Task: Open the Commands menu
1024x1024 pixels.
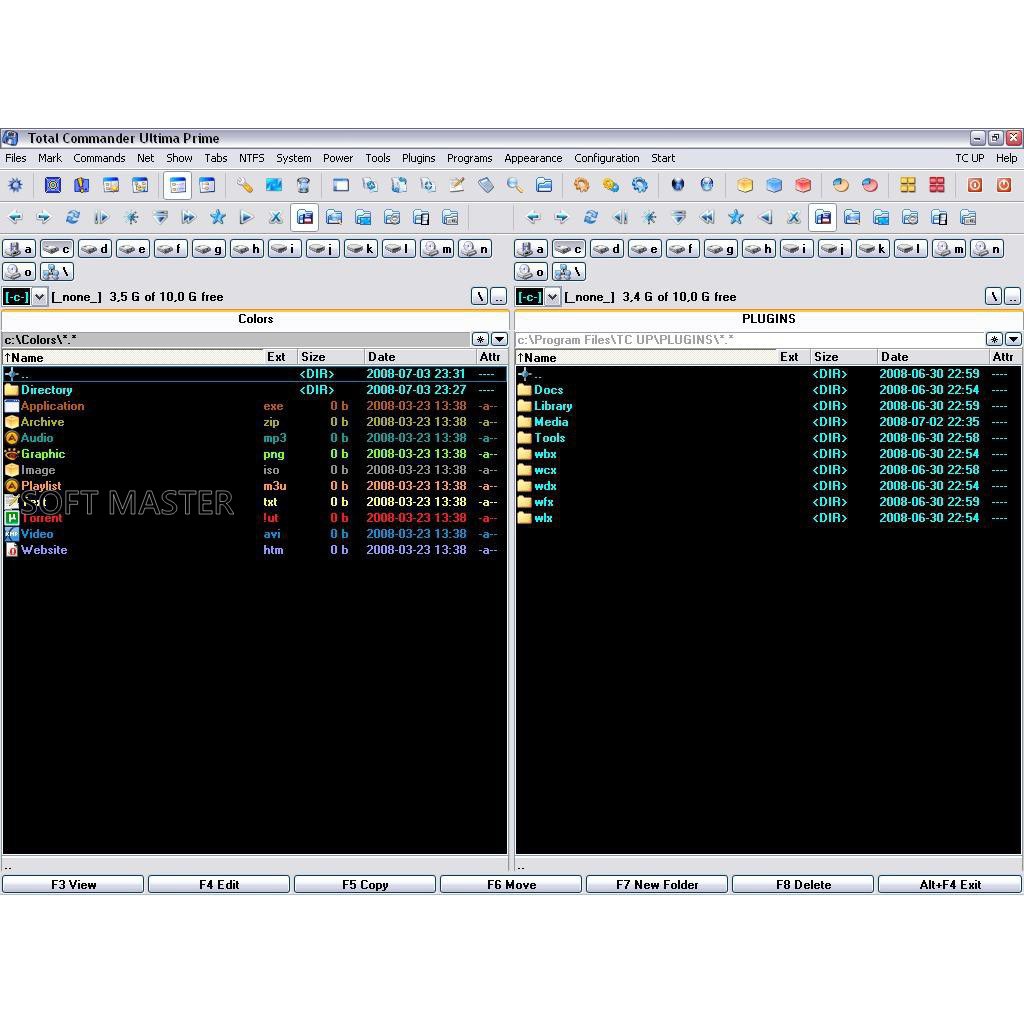Action: 99,158
